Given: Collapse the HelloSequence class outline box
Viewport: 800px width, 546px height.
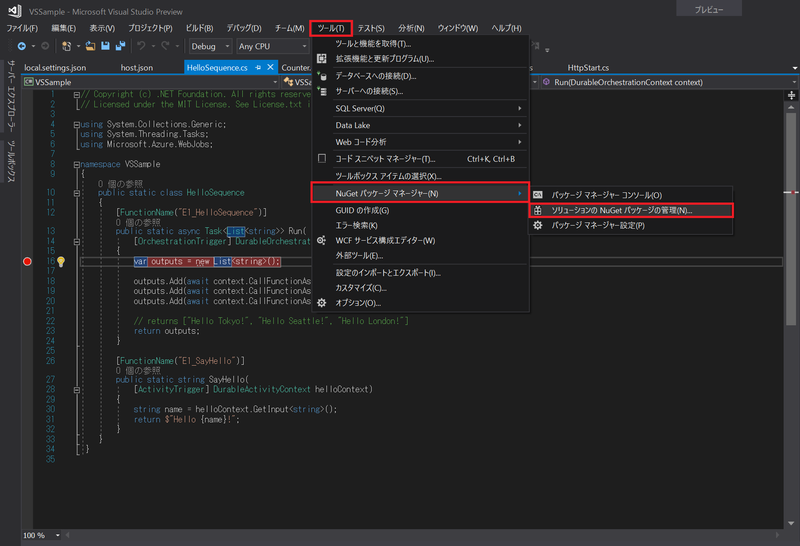Looking at the screenshot, I should point(77,193).
